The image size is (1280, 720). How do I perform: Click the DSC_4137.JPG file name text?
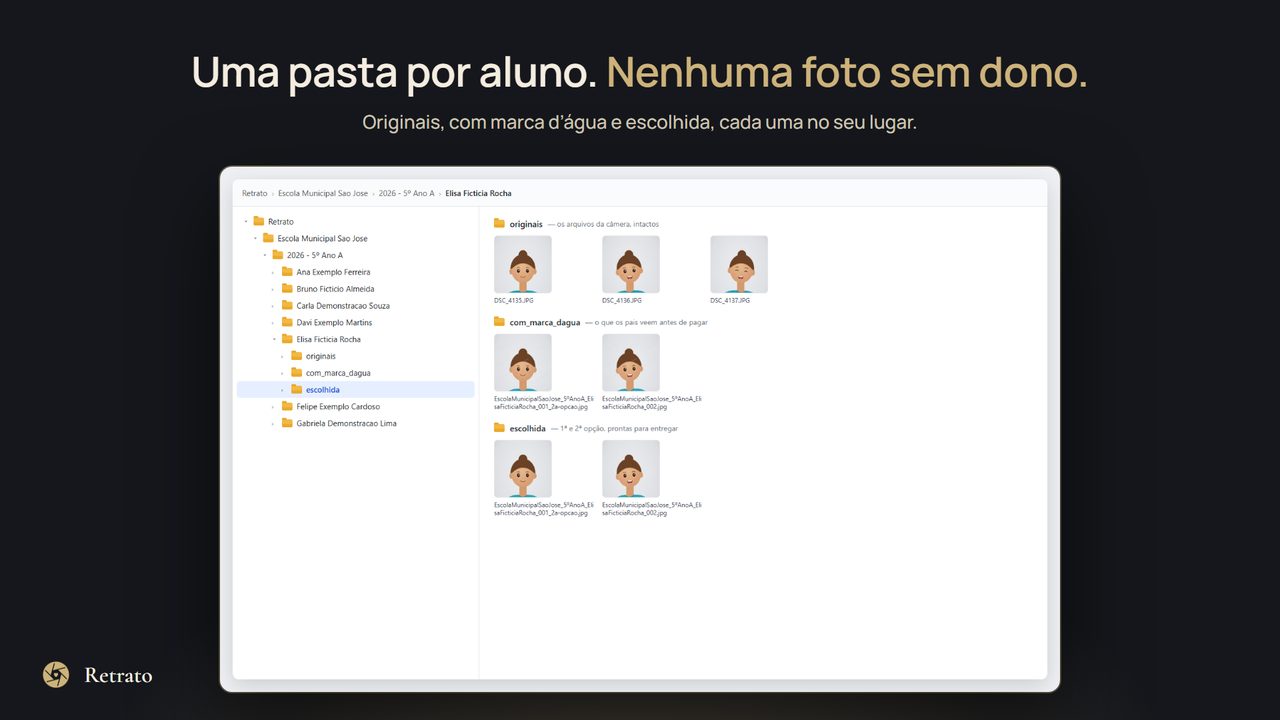[730, 300]
